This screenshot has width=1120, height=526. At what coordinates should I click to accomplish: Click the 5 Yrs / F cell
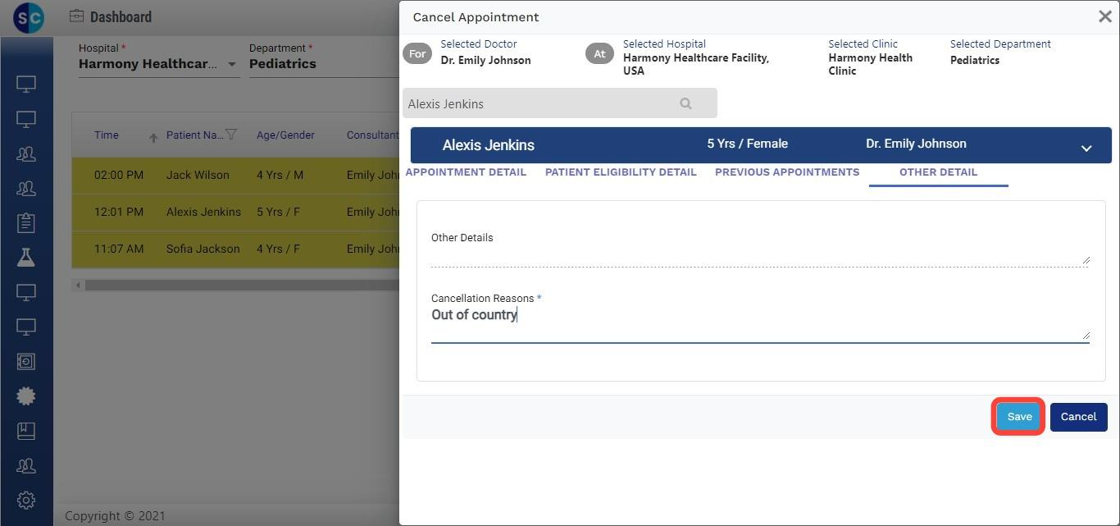(279, 212)
